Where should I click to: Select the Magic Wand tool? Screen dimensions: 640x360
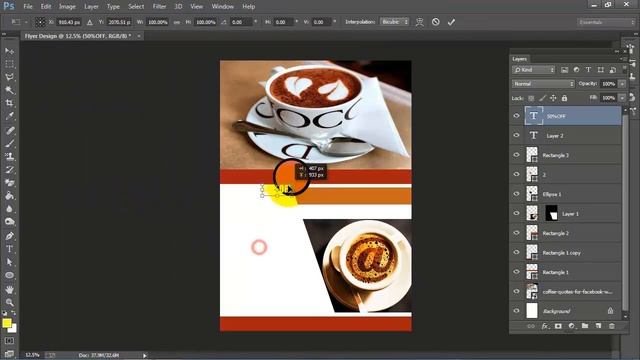click(9, 90)
